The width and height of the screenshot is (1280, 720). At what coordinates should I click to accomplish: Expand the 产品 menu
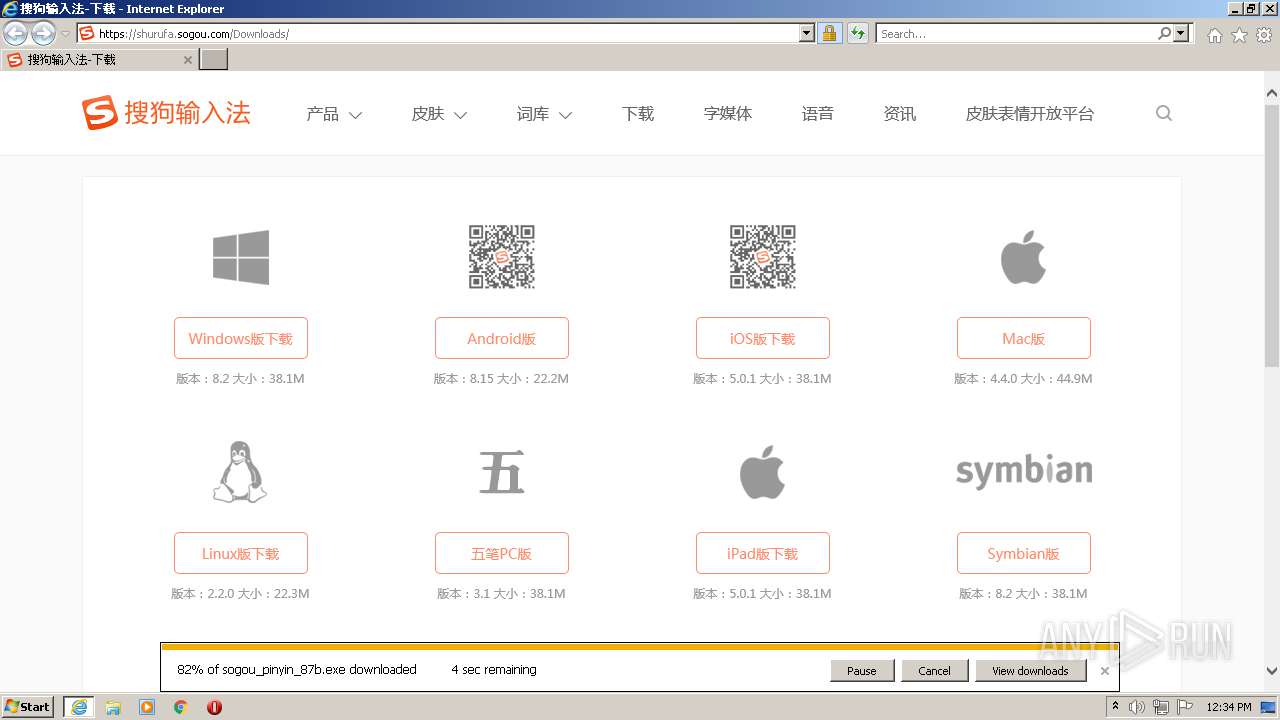click(334, 114)
